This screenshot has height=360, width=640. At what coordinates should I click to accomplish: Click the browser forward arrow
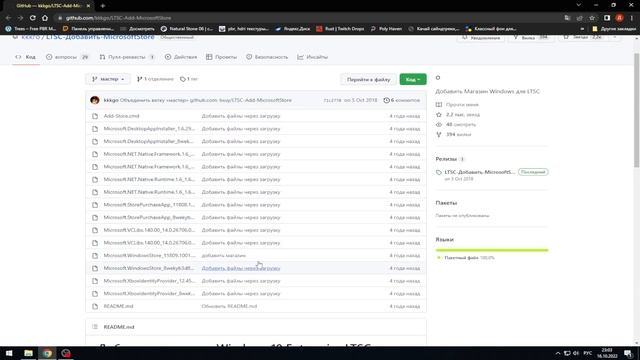click(x=20, y=18)
